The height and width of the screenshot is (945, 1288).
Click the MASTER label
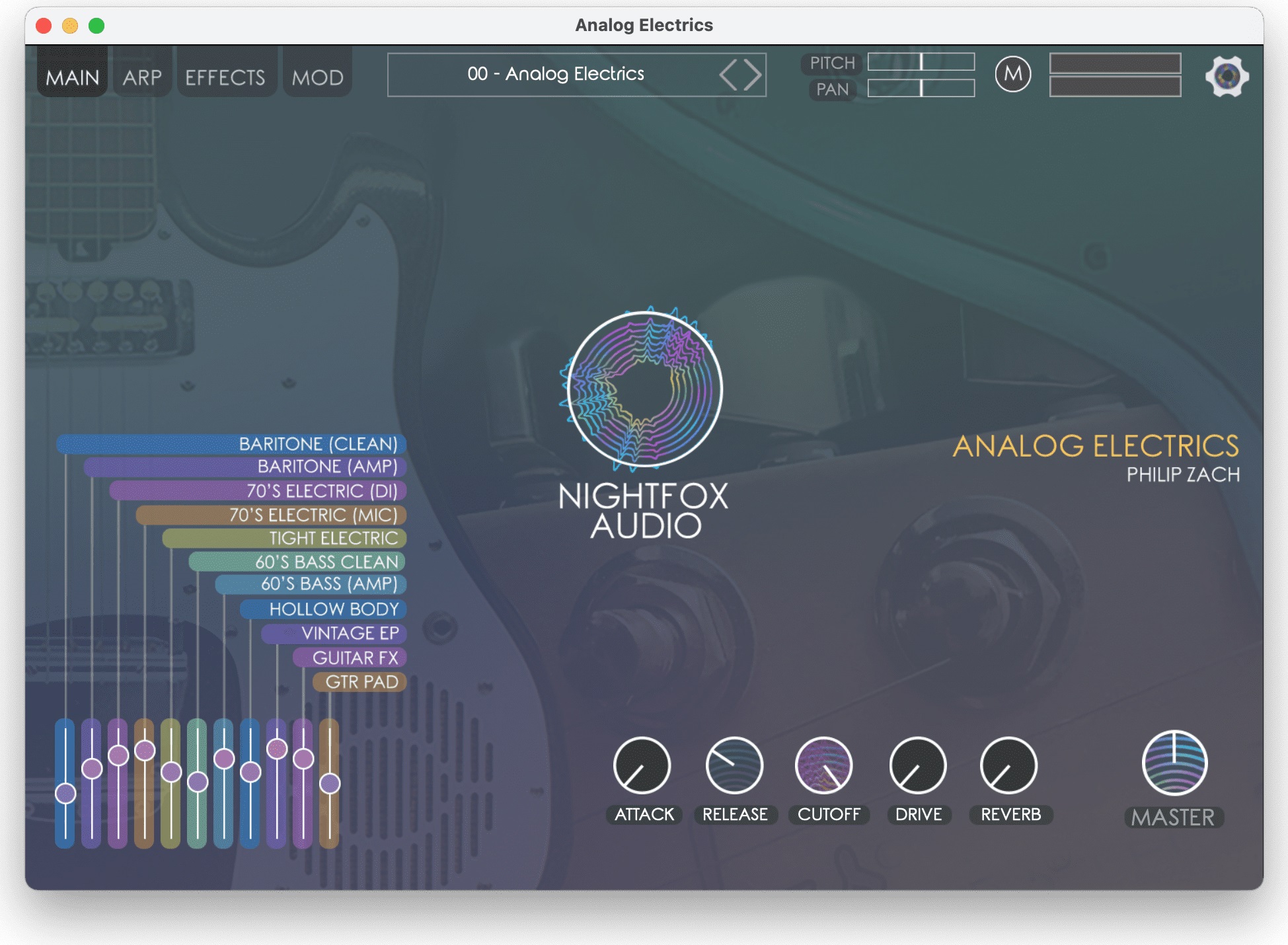(1174, 817)
